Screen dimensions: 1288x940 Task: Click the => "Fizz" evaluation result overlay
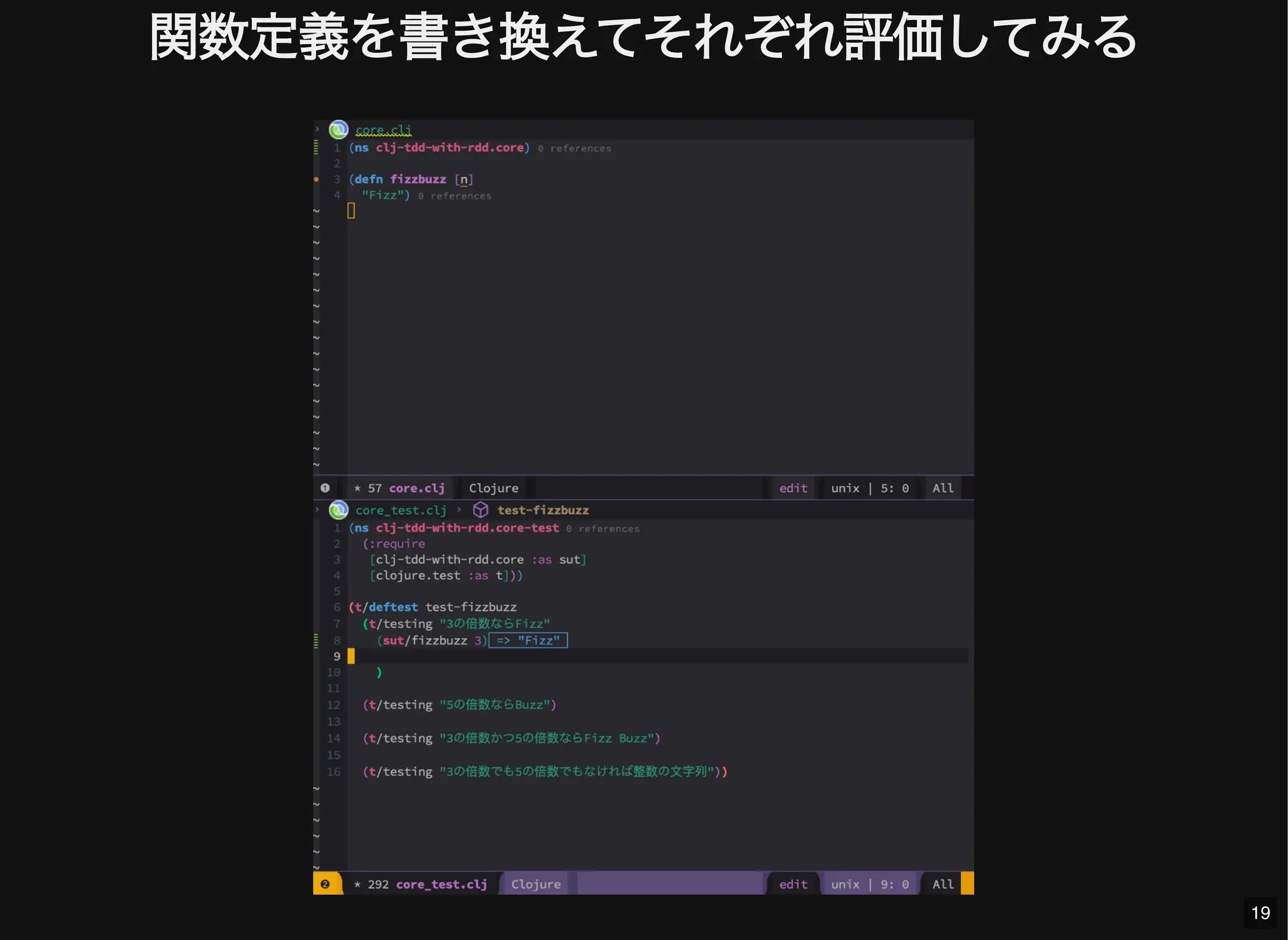(x=528, y=641)
